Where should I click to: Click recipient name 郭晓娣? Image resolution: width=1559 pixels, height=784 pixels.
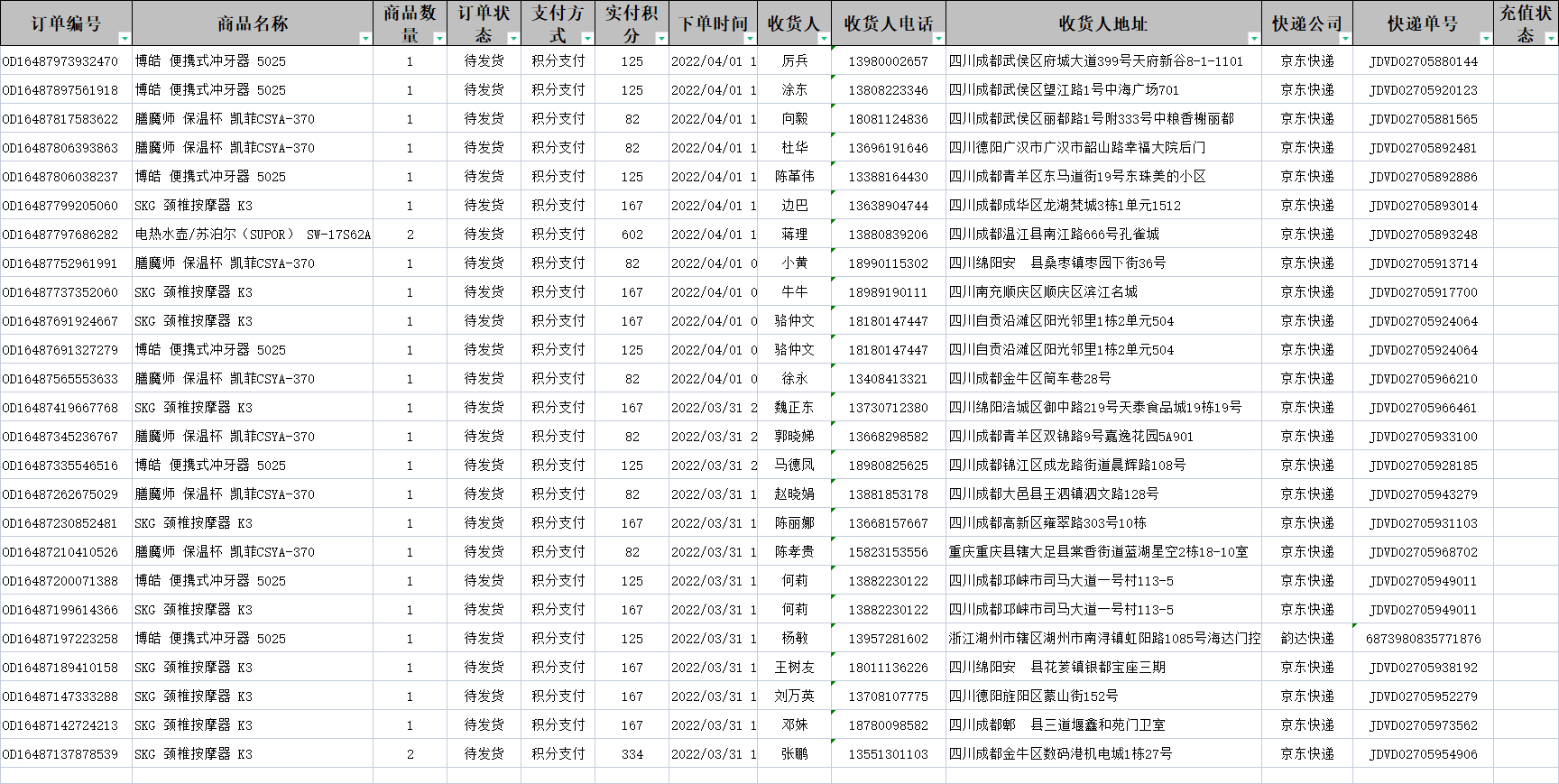pos(795,437)
